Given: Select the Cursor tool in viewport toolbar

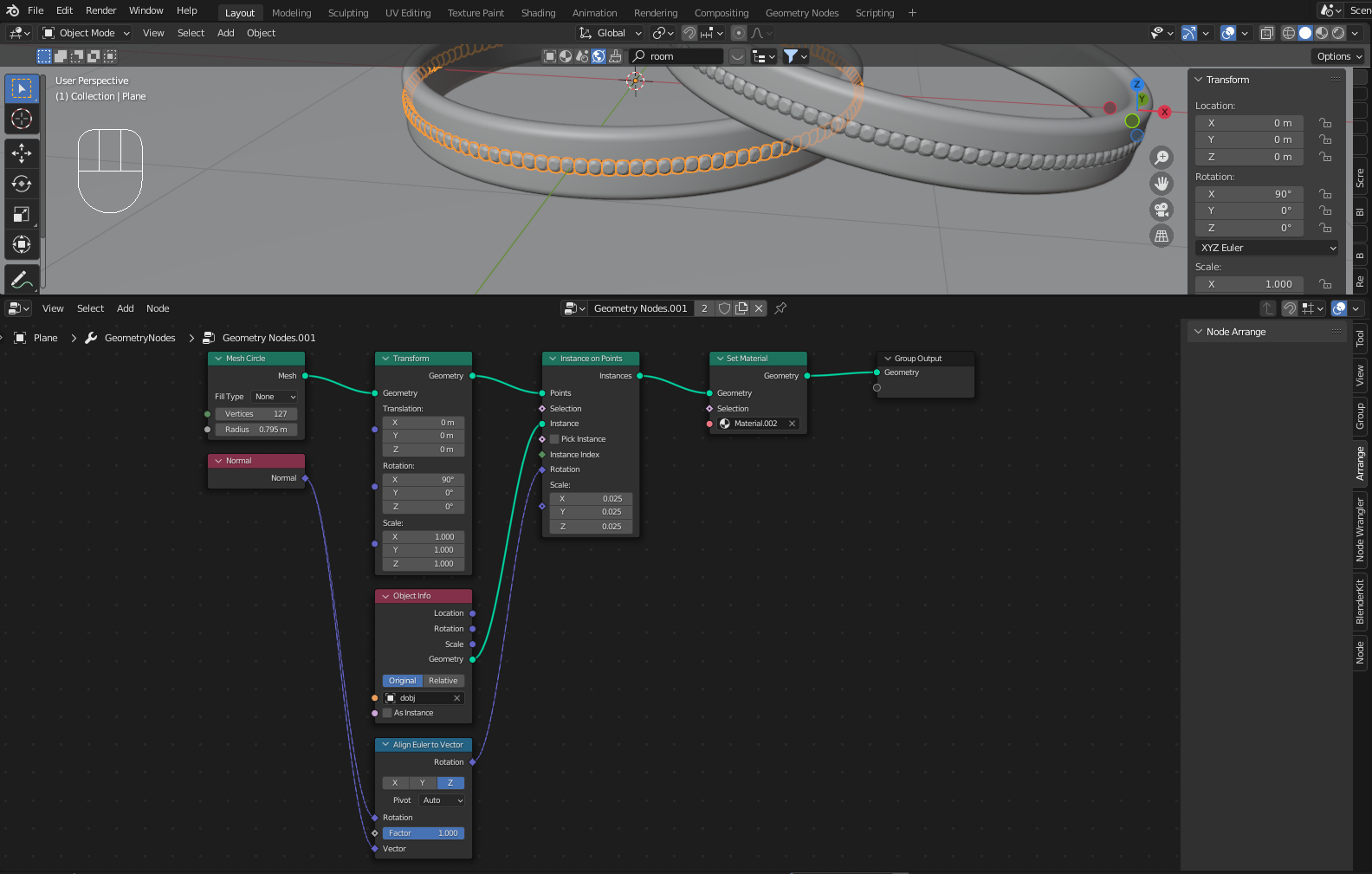Looking at the screenshot, I should 22,119.
